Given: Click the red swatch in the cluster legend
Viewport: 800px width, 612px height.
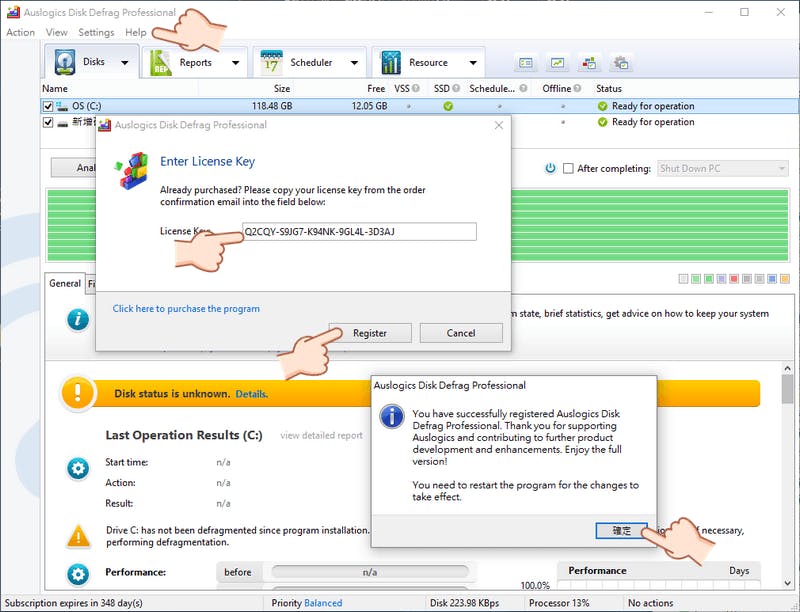Looking at the screenshot, I should click(735, 279).
